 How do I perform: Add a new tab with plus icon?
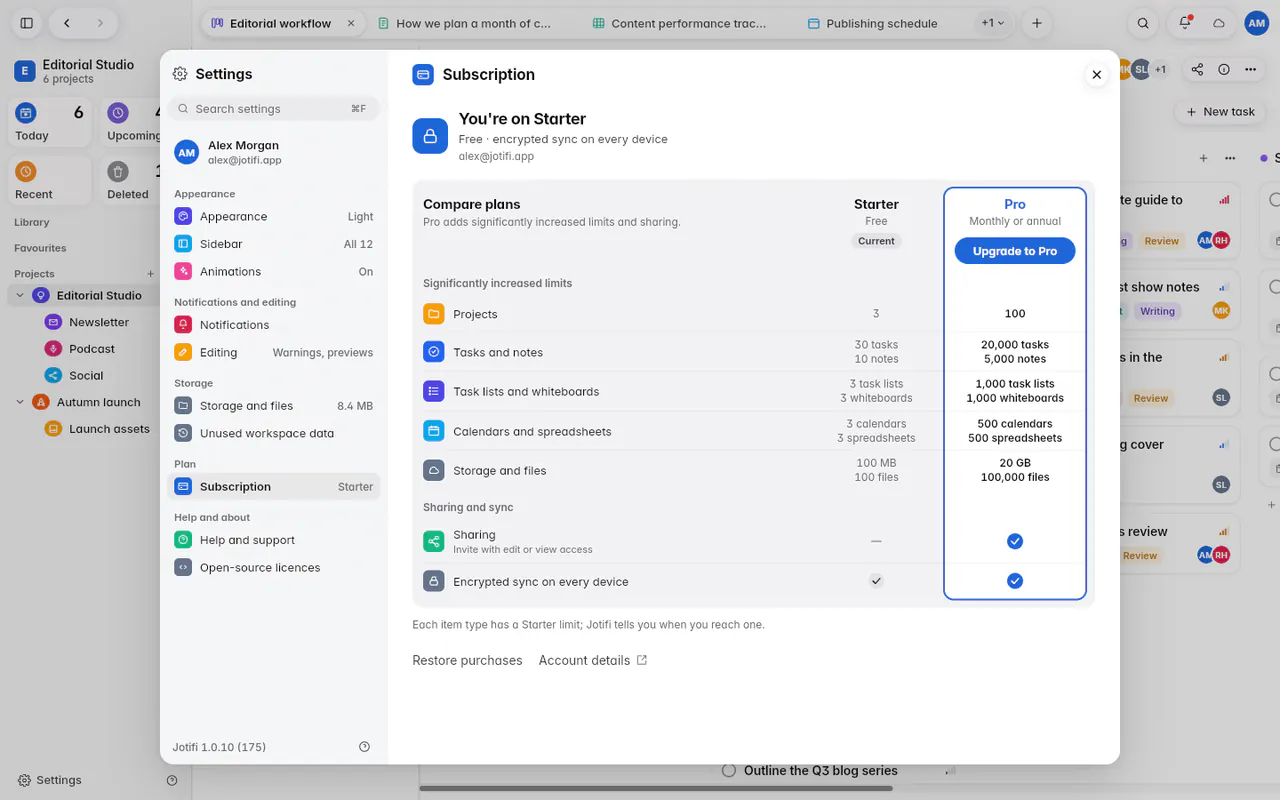[1037, 23]
